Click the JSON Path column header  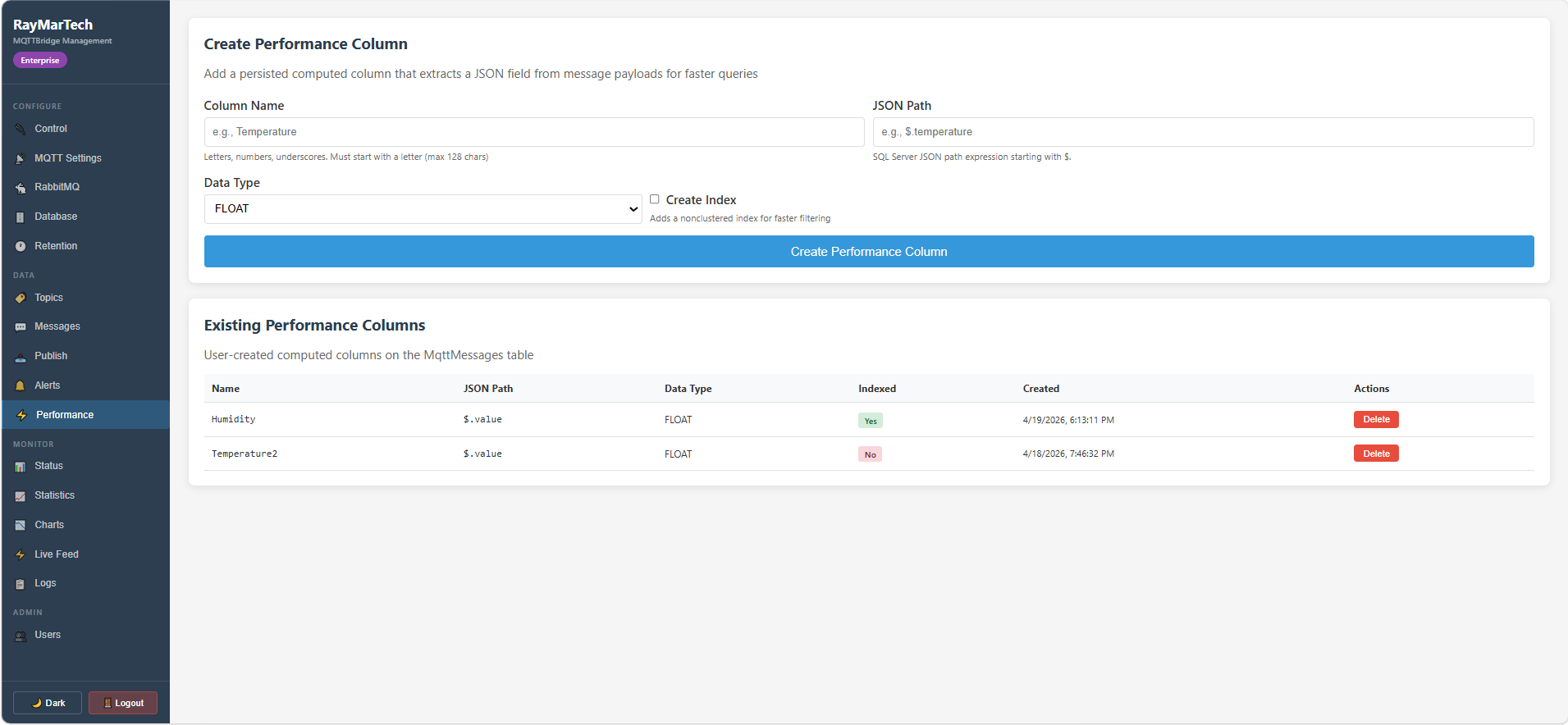(488, 389)
